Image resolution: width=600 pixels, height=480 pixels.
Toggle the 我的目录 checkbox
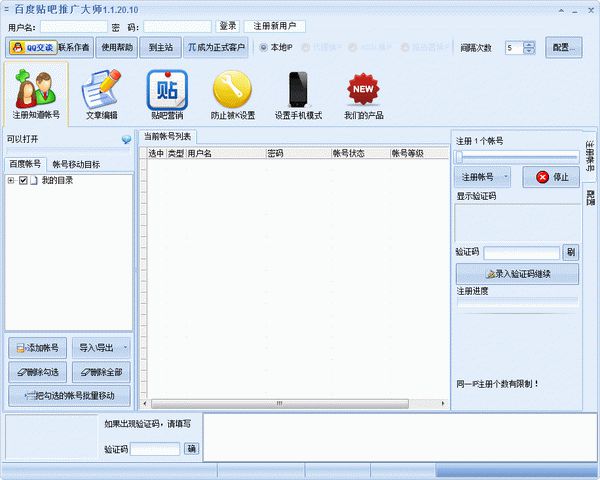pyautogui.click(x=22, y=181)
